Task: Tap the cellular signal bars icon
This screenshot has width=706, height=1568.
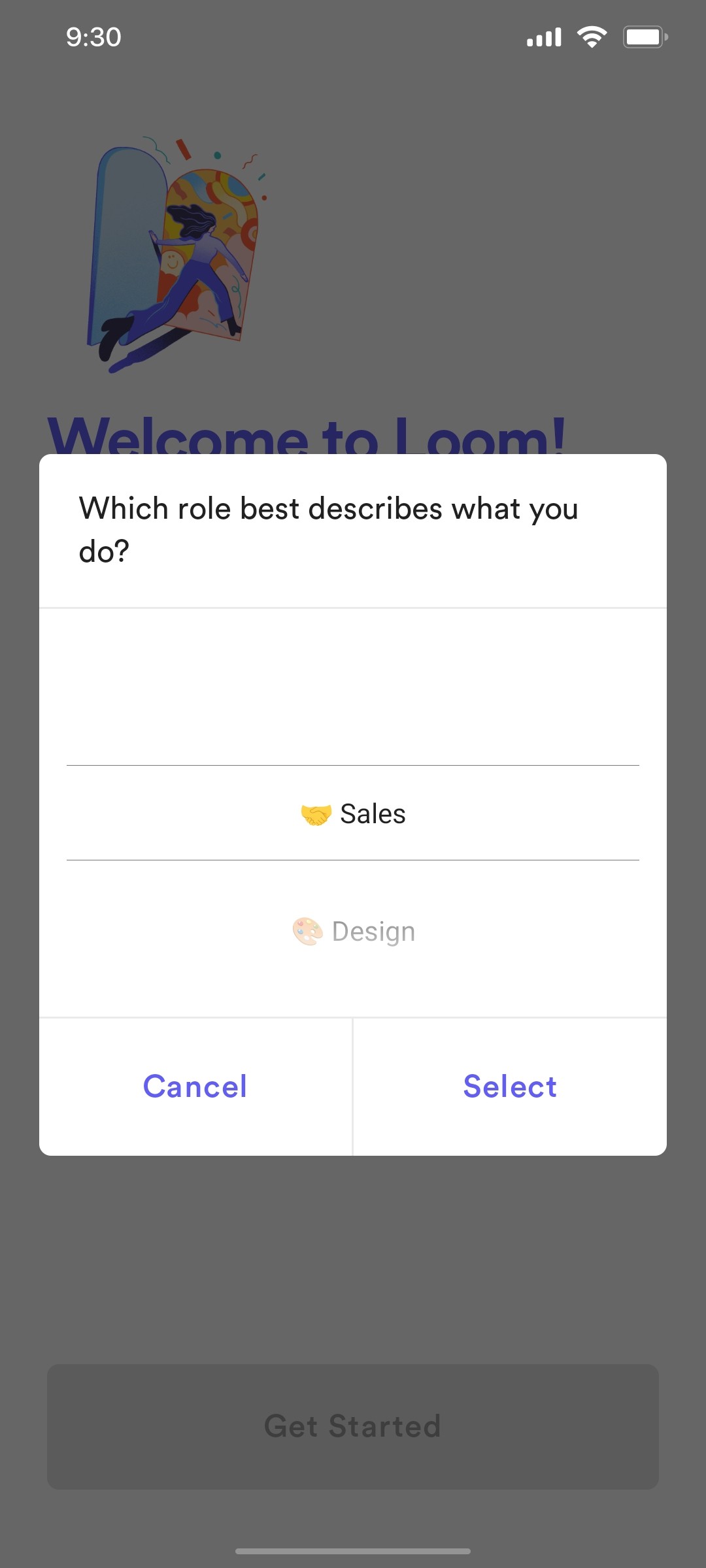Action: [x=544, y=37]
